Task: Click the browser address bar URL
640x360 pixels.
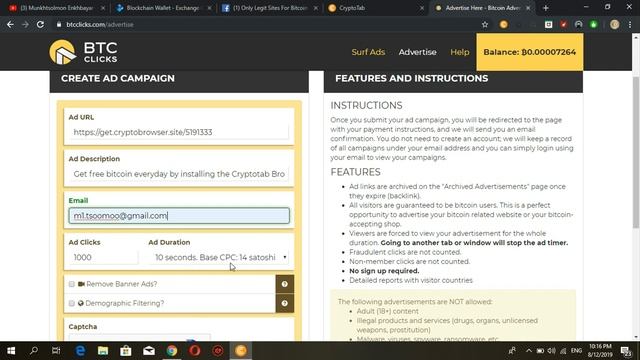Action: pyautogui.click(x=100, y=24)
